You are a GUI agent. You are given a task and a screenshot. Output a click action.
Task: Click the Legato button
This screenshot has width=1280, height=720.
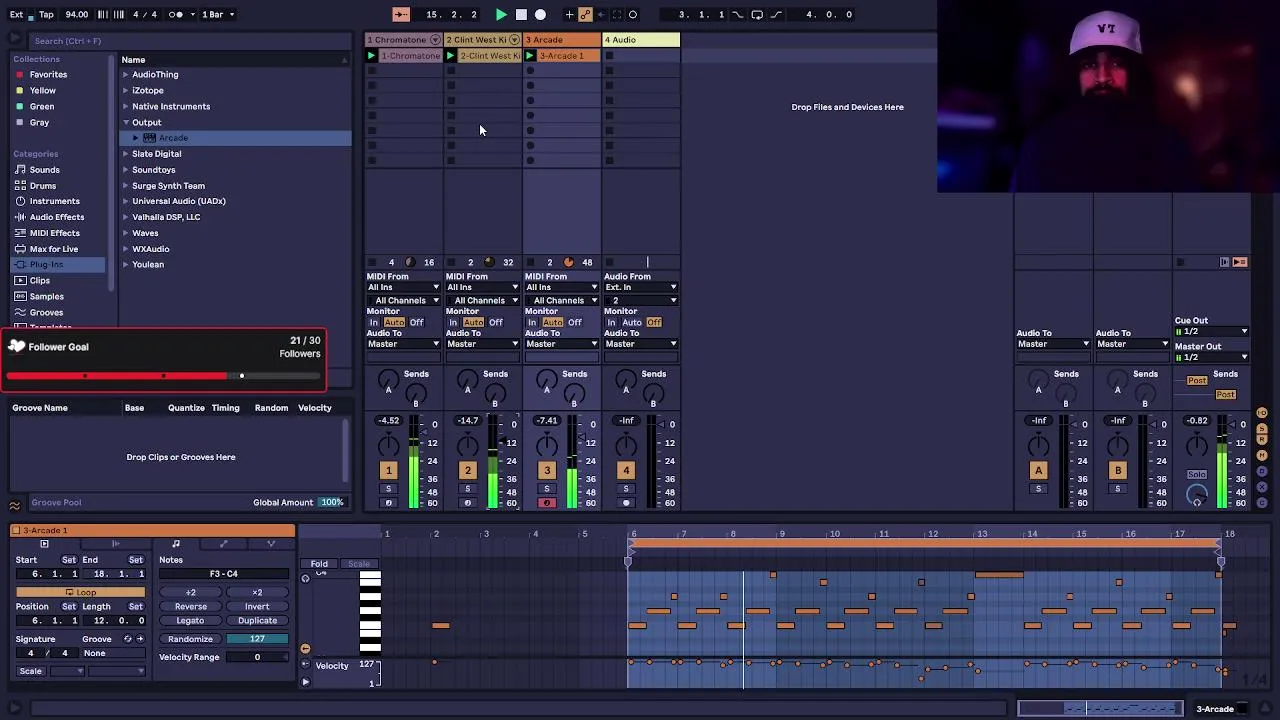pyautogui.click(x=191, y=621)
